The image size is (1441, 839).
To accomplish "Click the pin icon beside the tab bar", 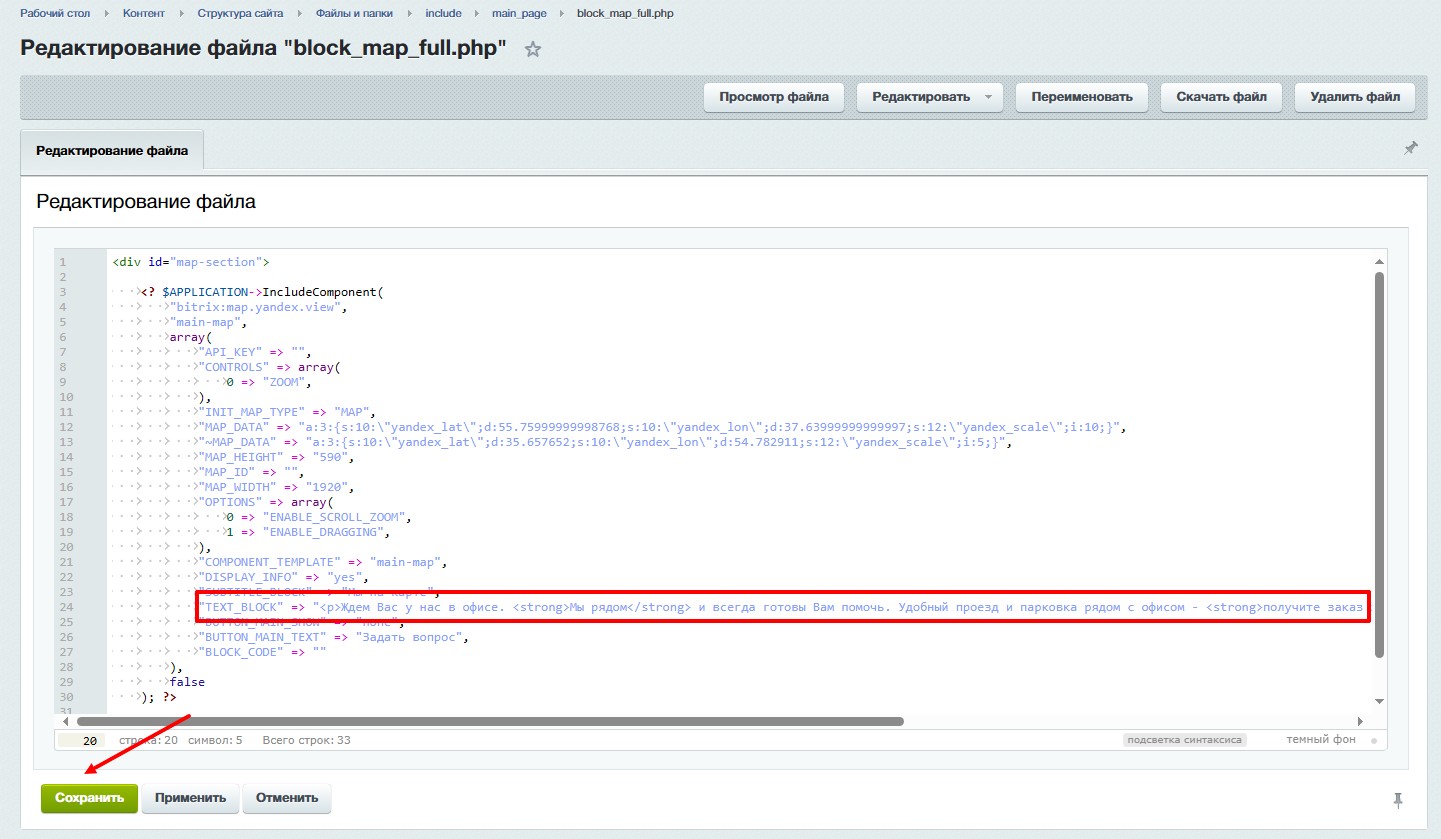I will [x=1410, y=148].
